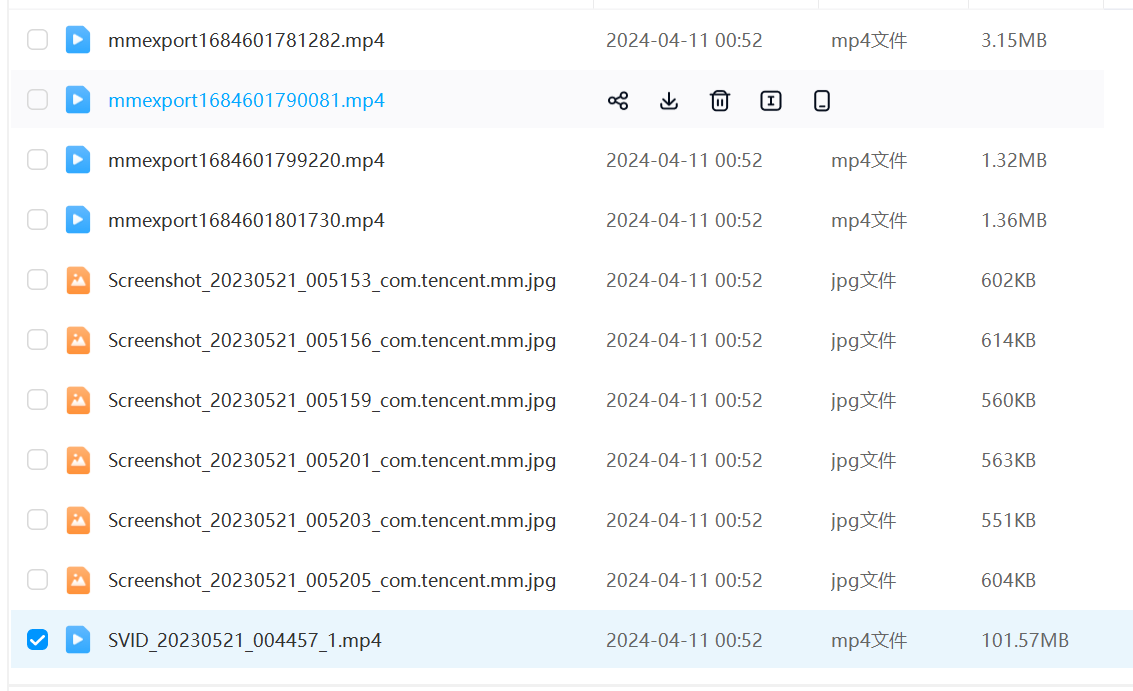This screenshot has height=691, width=1133.
Task: Click the 3.15MB row for mmexport1684601781282.mp4
Action: point(1013,40)
